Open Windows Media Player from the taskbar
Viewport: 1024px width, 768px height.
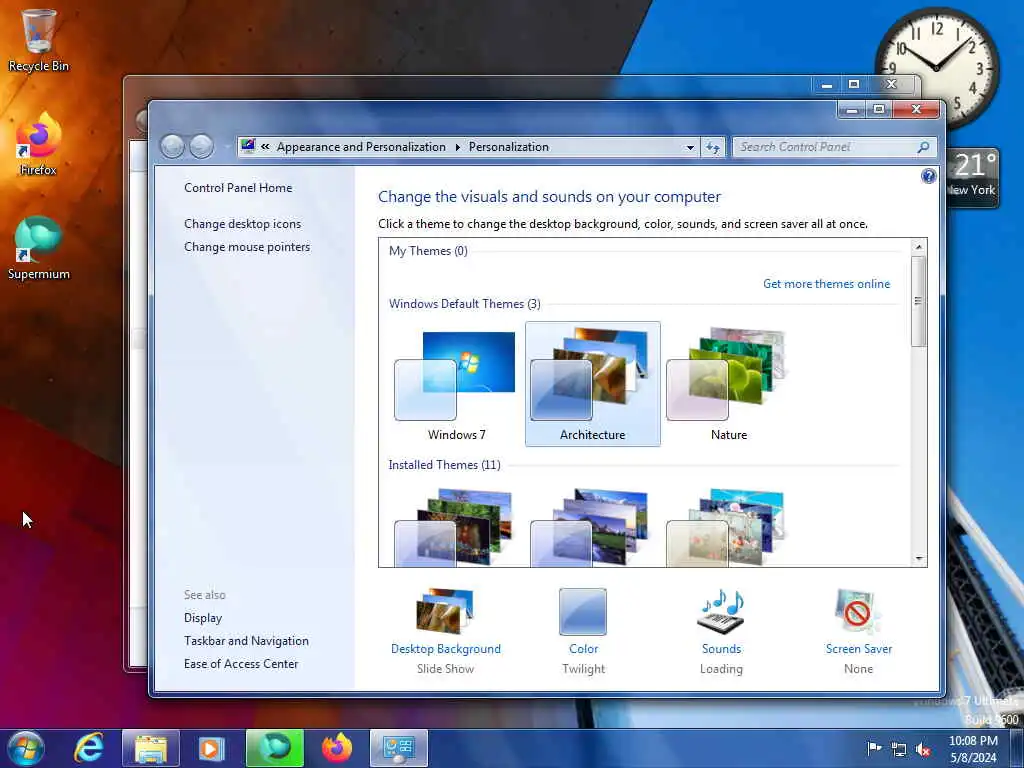tap(211, 748)
